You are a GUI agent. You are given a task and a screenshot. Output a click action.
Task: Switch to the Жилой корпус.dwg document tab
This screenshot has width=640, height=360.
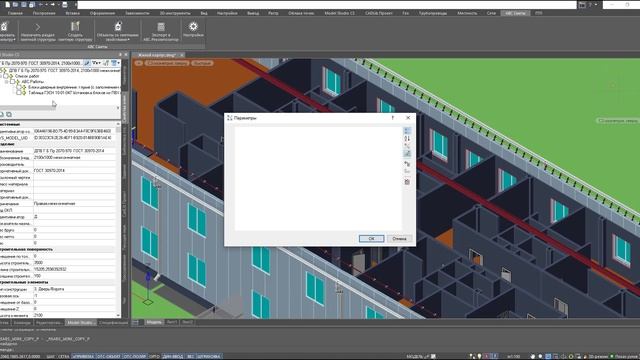(157, 55)
